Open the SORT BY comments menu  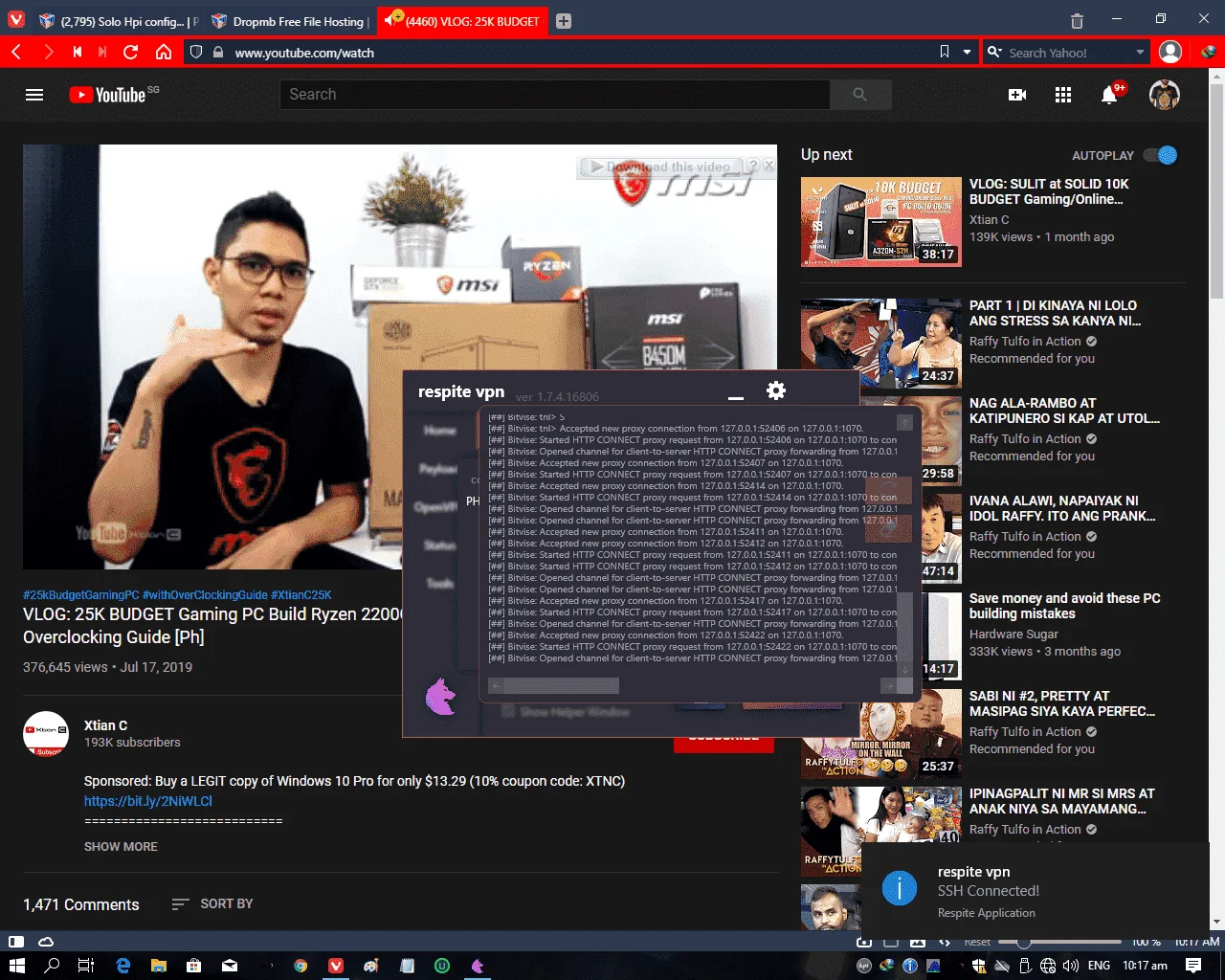212,903
